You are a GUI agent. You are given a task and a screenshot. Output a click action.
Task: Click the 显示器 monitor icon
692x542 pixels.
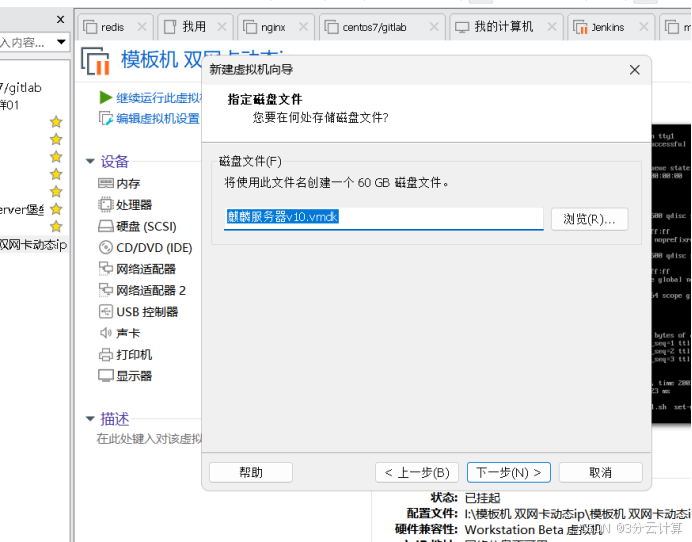(106, 376)
